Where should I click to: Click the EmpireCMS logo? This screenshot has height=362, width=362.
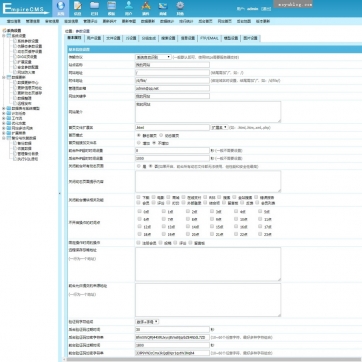click(25, 9)
